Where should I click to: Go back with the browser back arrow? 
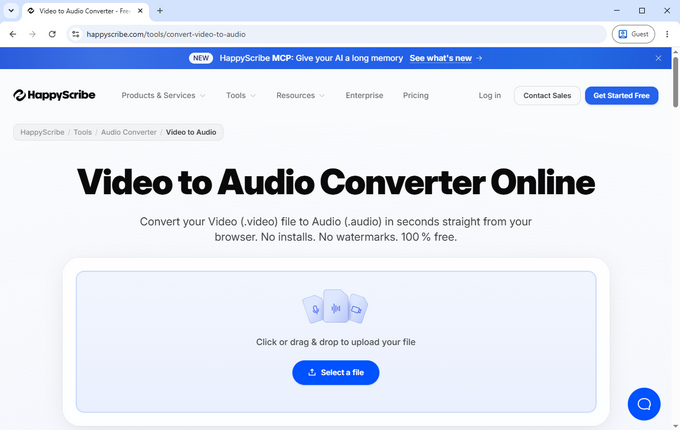click(13, 34)
